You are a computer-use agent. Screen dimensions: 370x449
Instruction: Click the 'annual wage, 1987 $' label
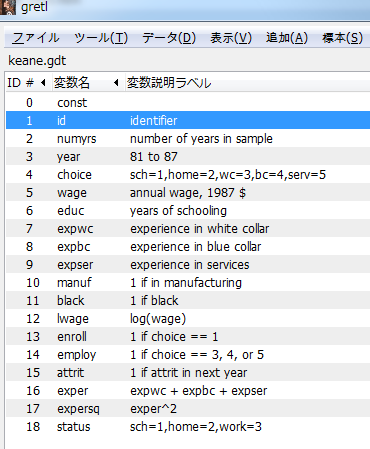(x=188, y=193)
